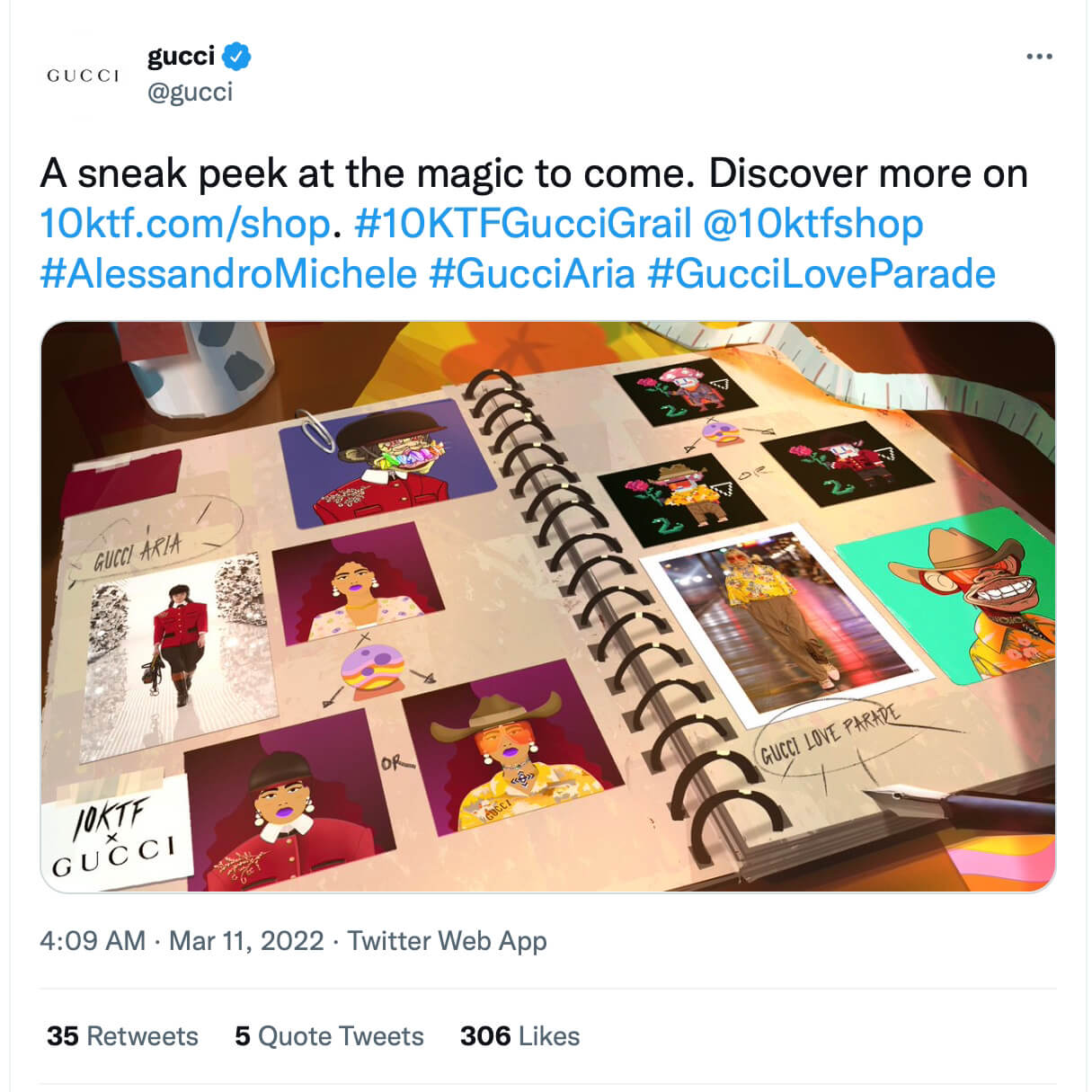1092x1092 pixels.
Task: View the 35 Retweets list
Action: pos(122,1036)
